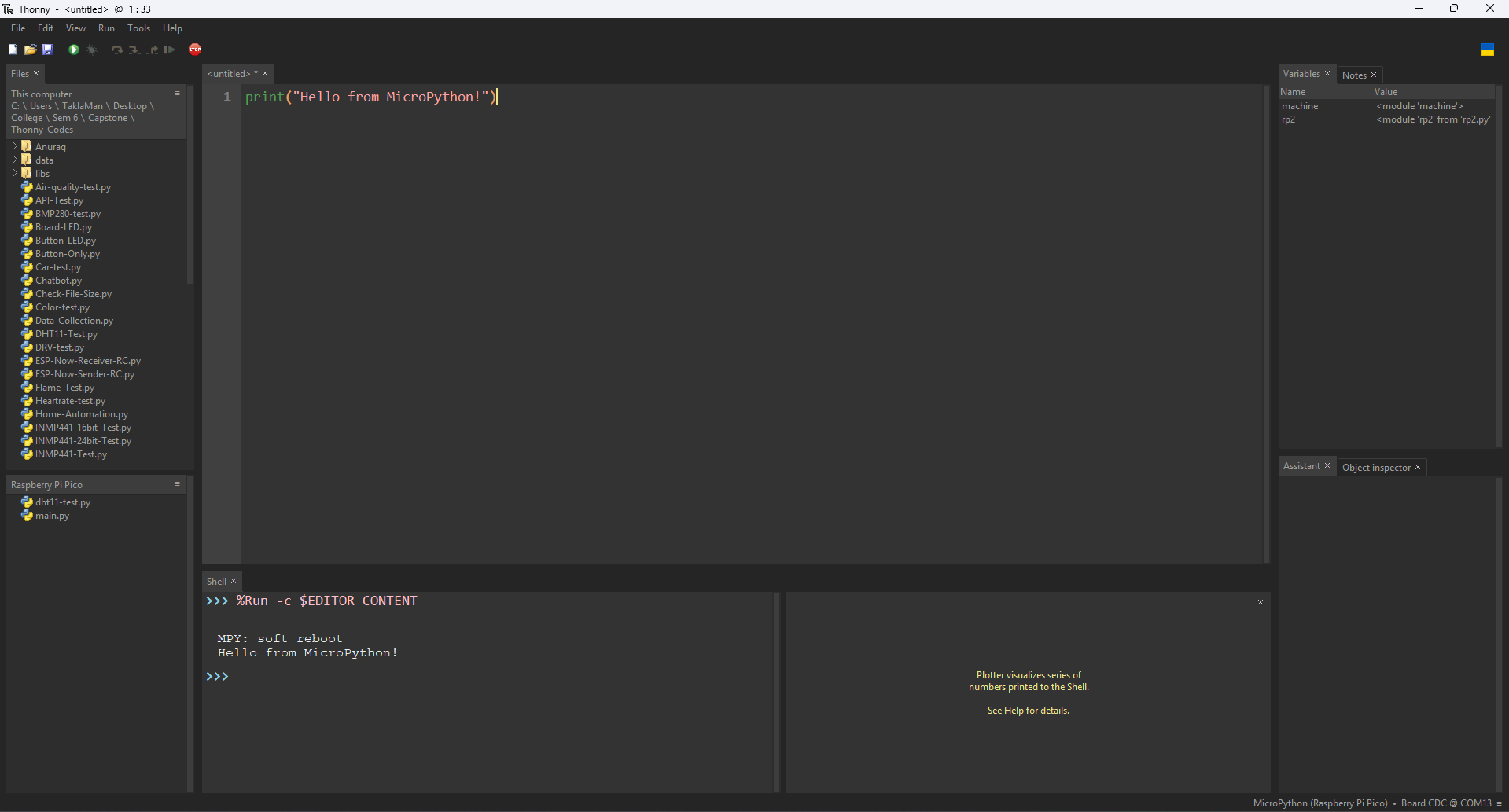Select main.py on Raspberry Pi Pico
The image size is (1509, 812).
pyautogui.click(x=52, y=516)
